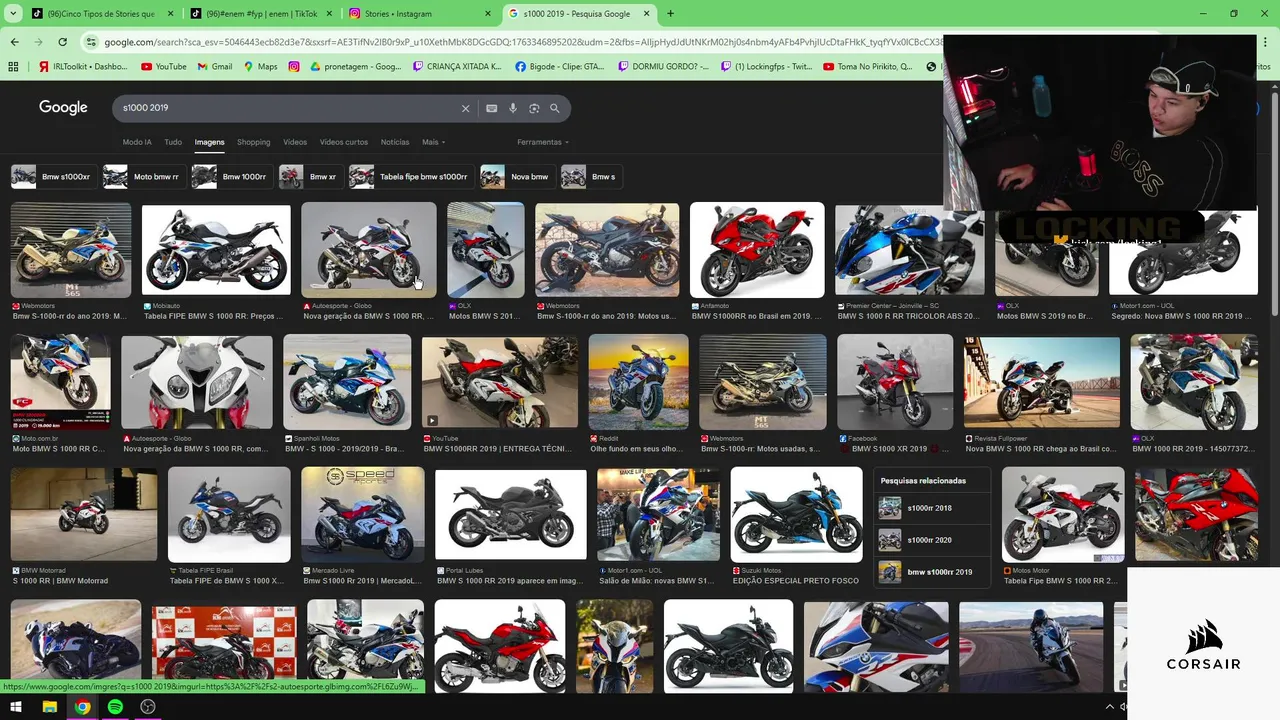View site information icon in address bar
Viewport: 1280px width, 720px height.
(92, 42)
